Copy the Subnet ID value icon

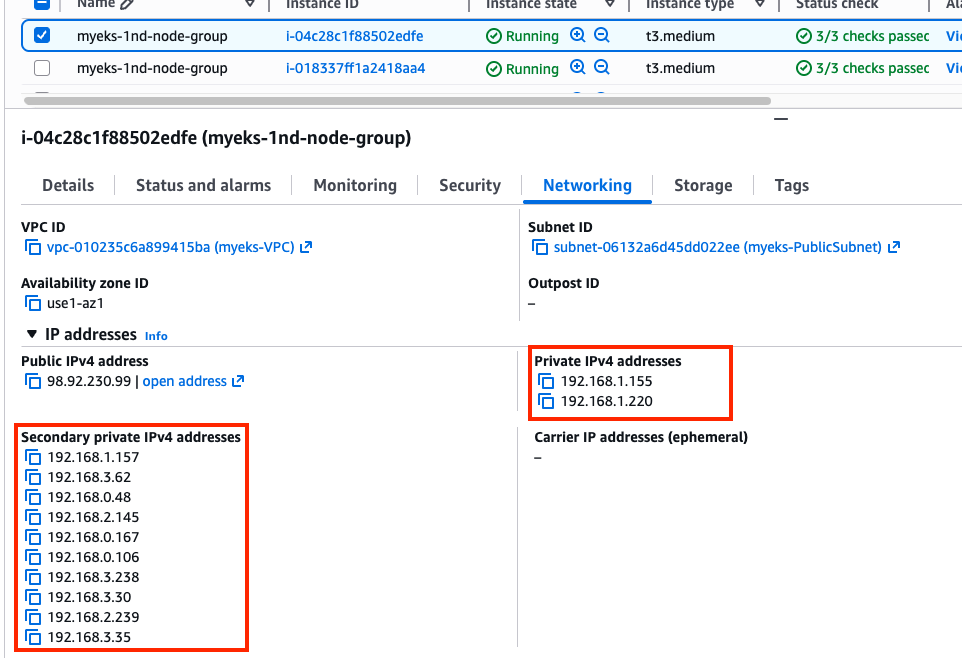coord(541,247)
